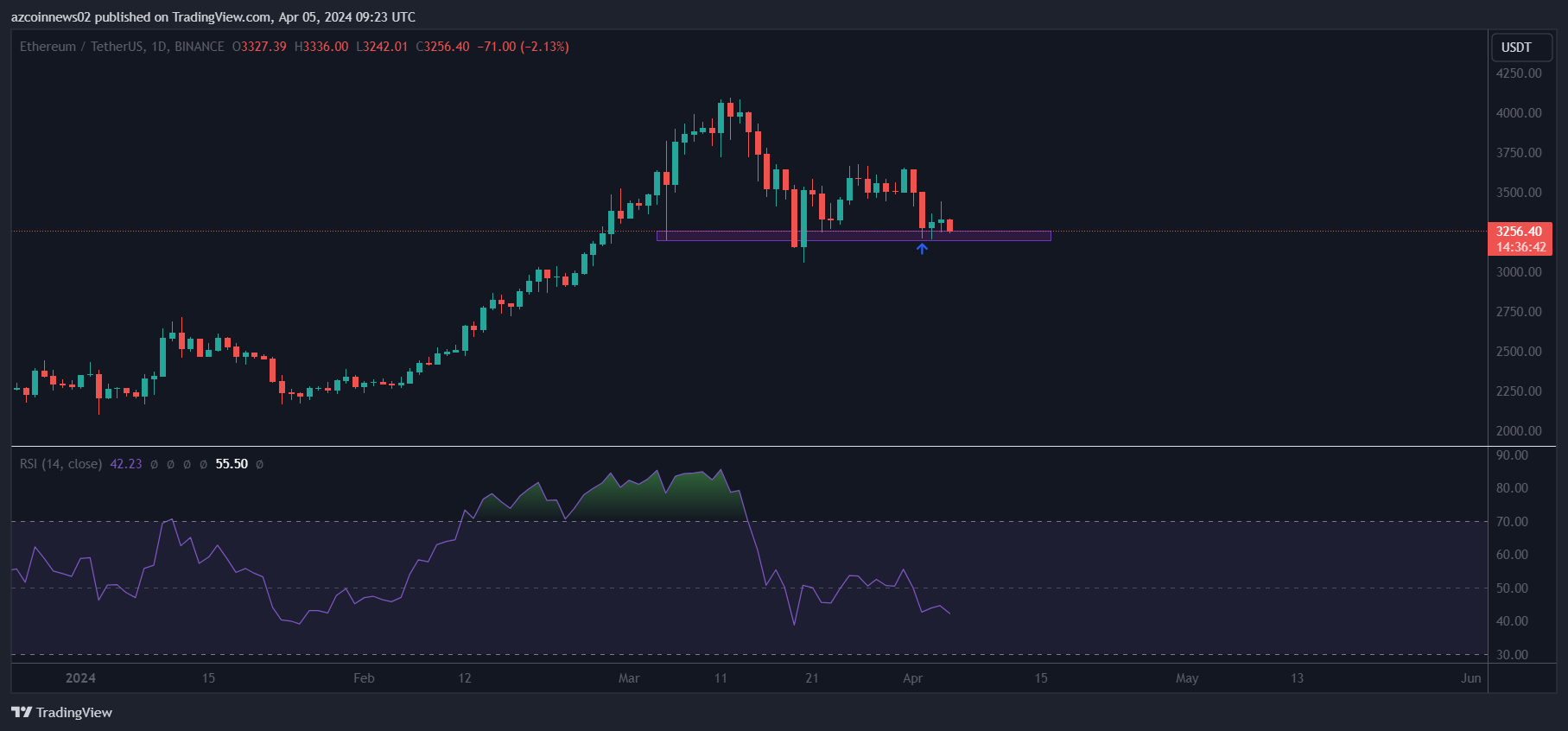This screenshot has height=731, width=1568.
Task: Click the 21 date label on time axis
Action: (812, 678)
